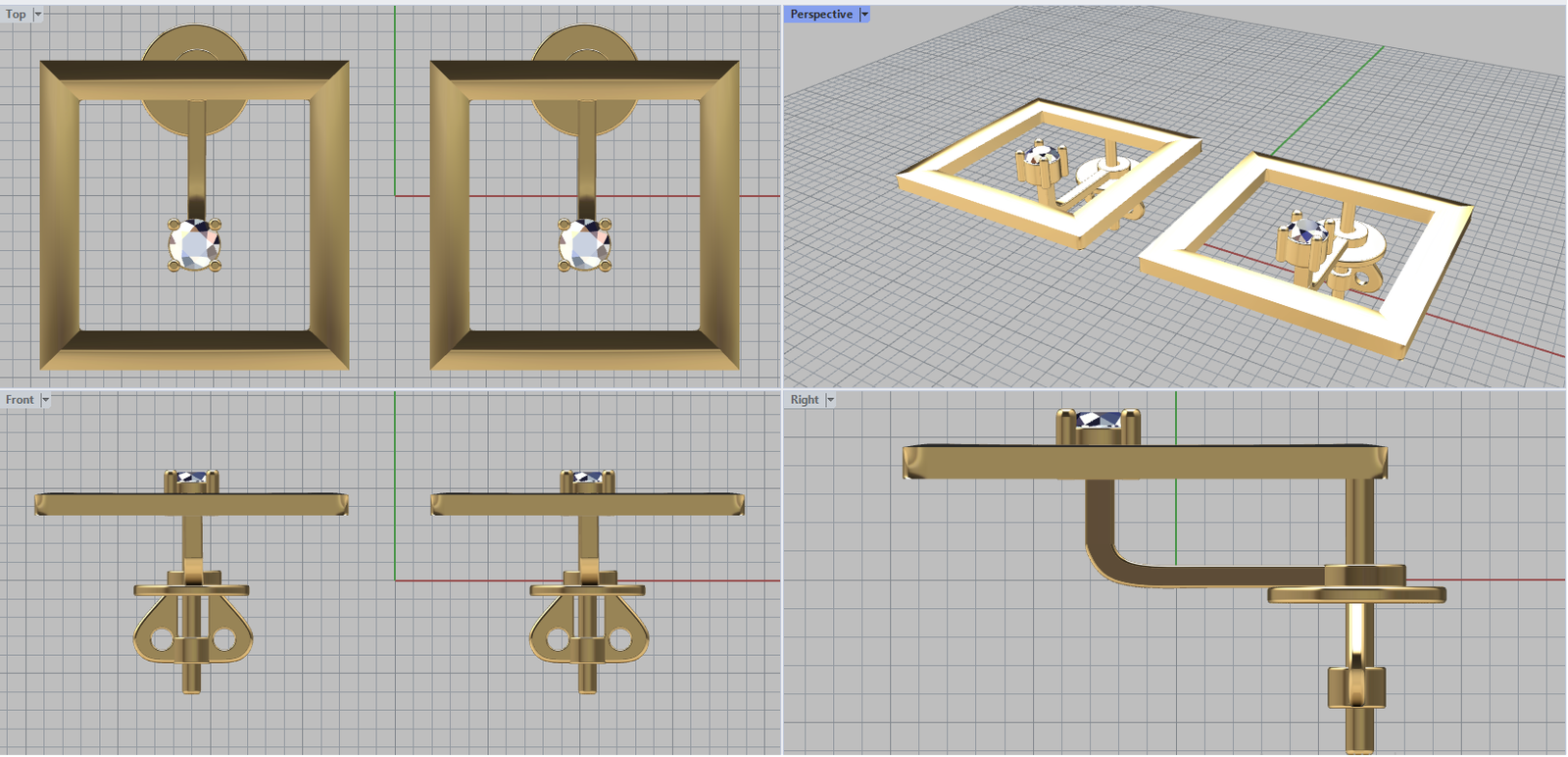Select the left earring's diamond in Top view
This screenshot has height=757, width=1568.
click(x=194, y=244)
